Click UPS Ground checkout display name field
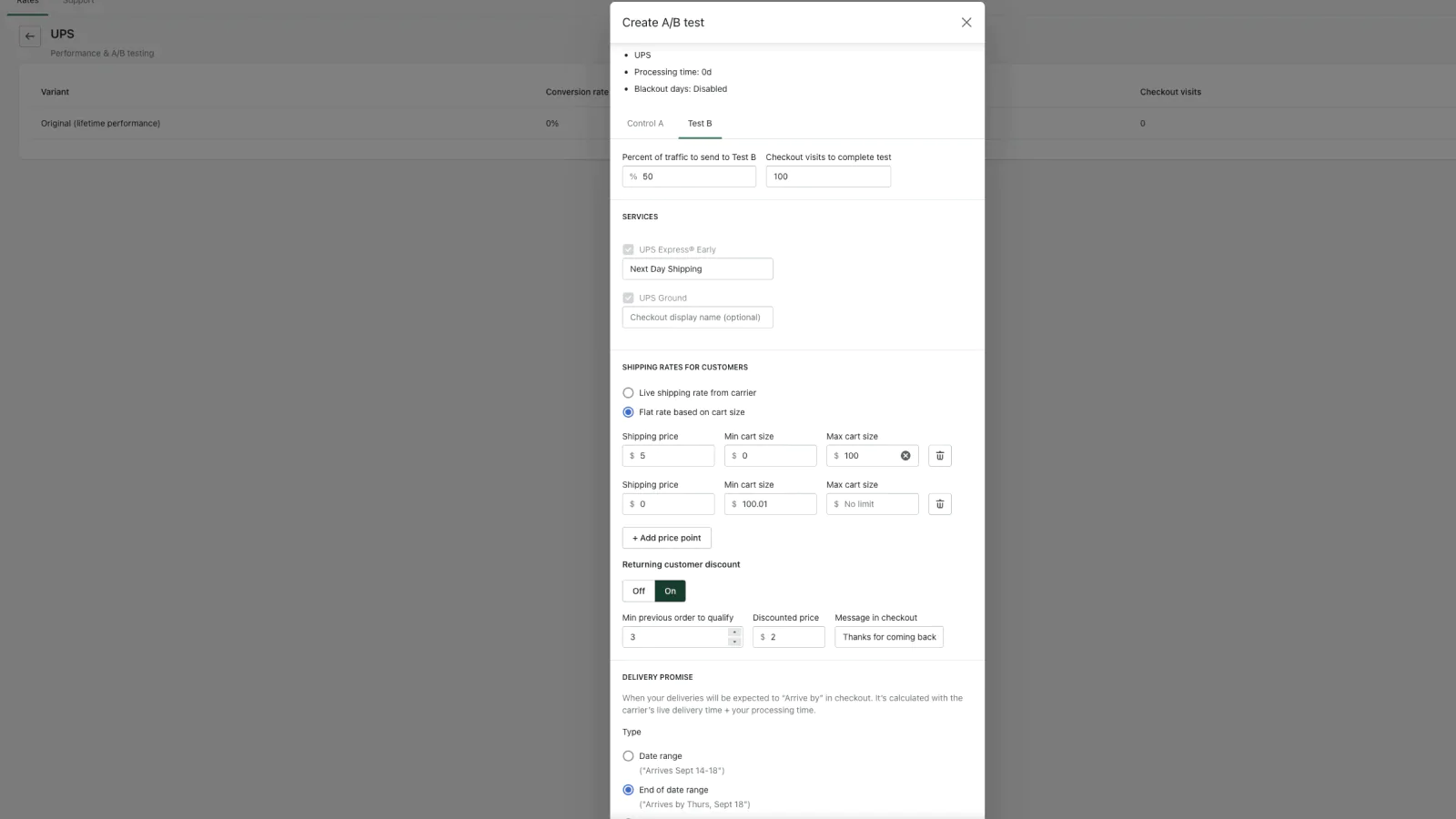 tap(698, 318)
